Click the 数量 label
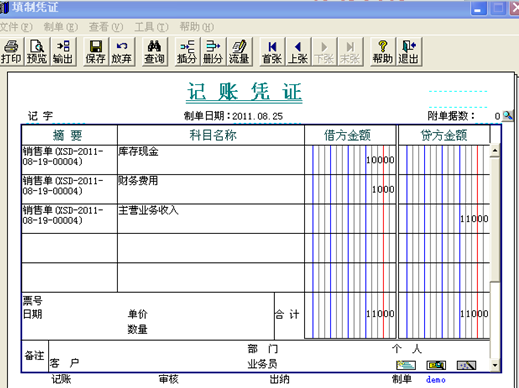The image size is (519, 388). coord(137,329)
